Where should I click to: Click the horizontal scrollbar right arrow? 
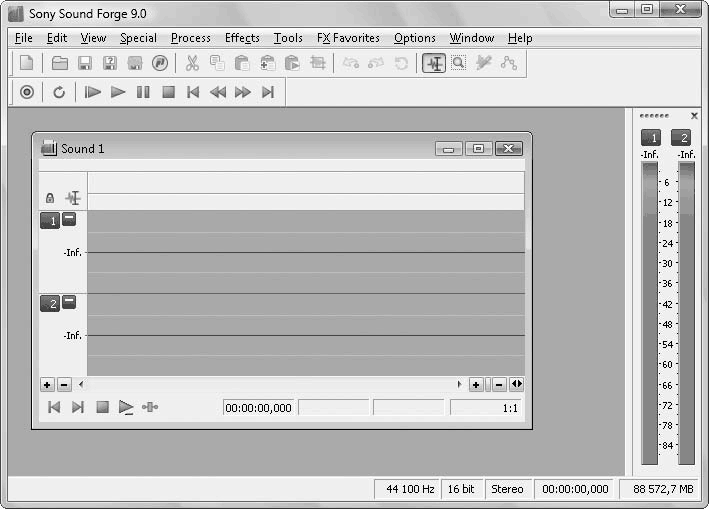[459, 384]
